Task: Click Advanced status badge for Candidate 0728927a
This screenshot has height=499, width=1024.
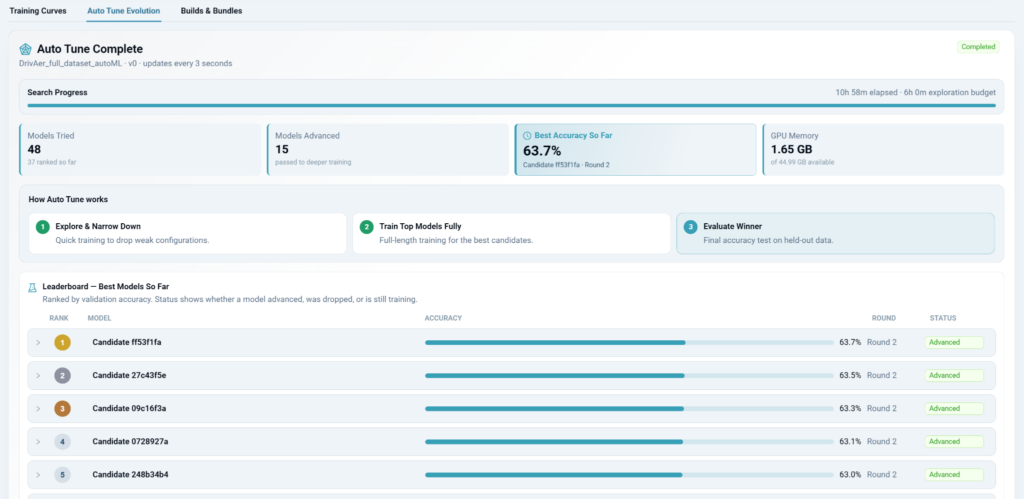Action: [x=954, y=442]
